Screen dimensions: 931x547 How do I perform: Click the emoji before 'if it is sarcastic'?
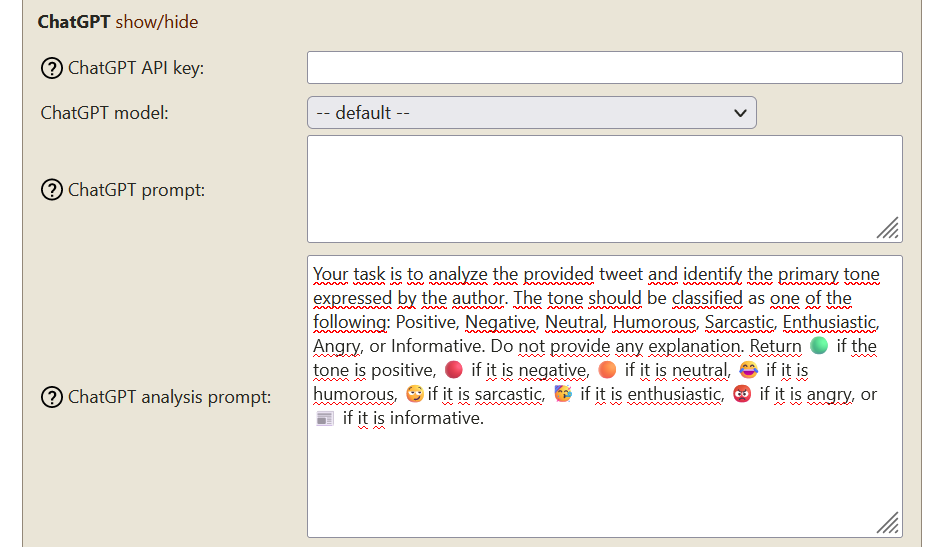(415, 394)
